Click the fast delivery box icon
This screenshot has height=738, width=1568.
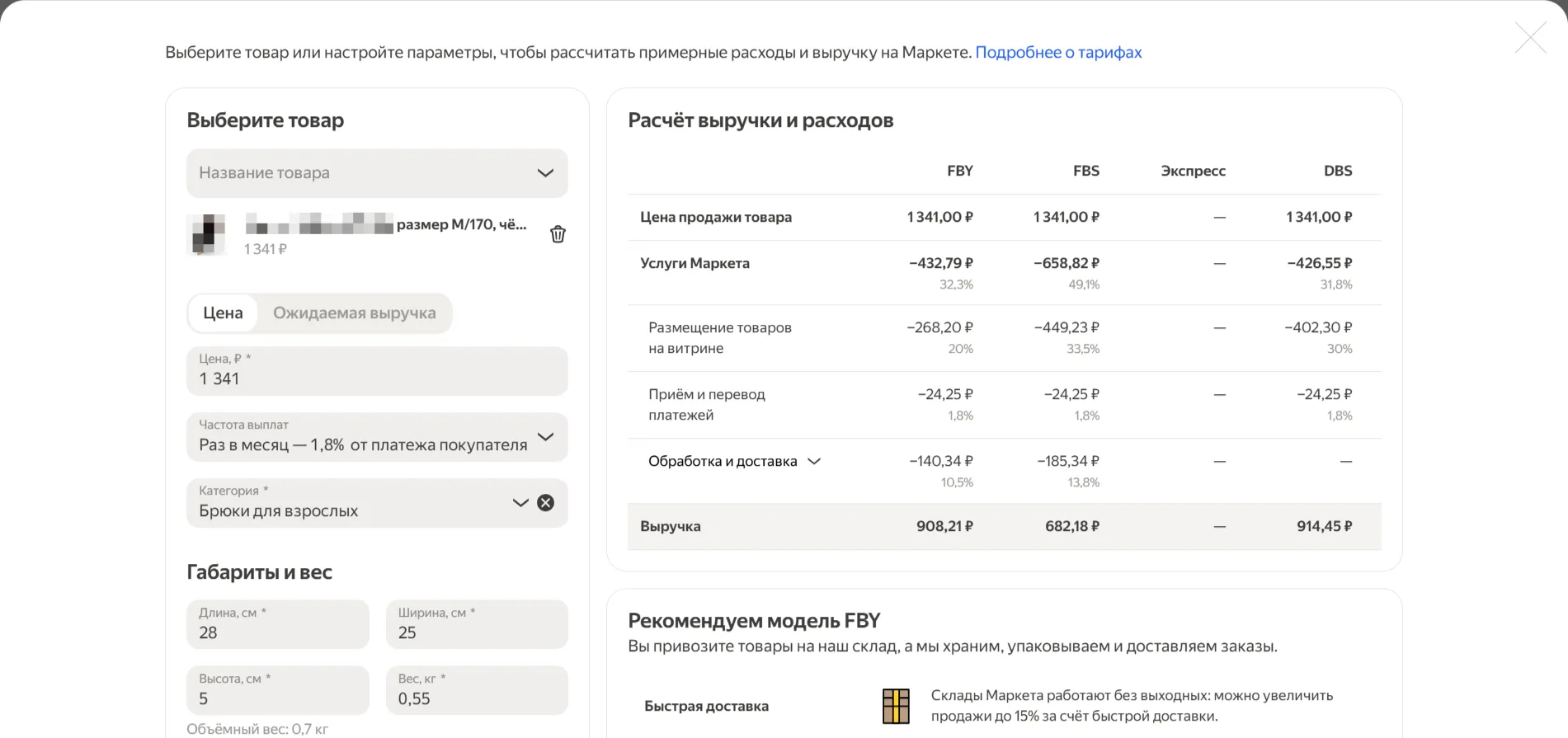tap(895, 706)
